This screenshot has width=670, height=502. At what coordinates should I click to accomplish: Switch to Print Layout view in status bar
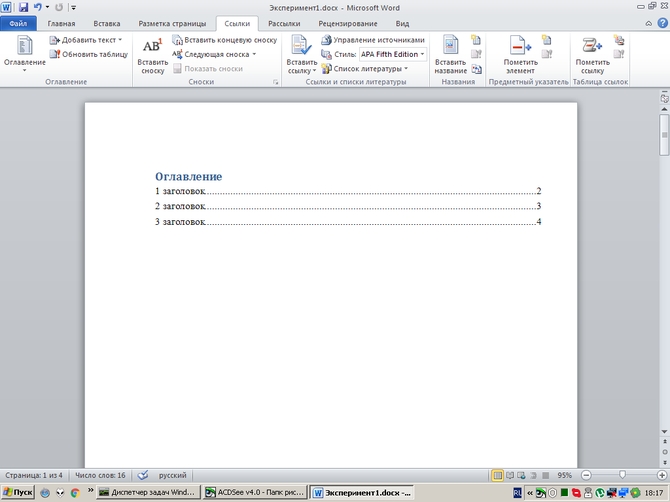[x=497, y=475]
